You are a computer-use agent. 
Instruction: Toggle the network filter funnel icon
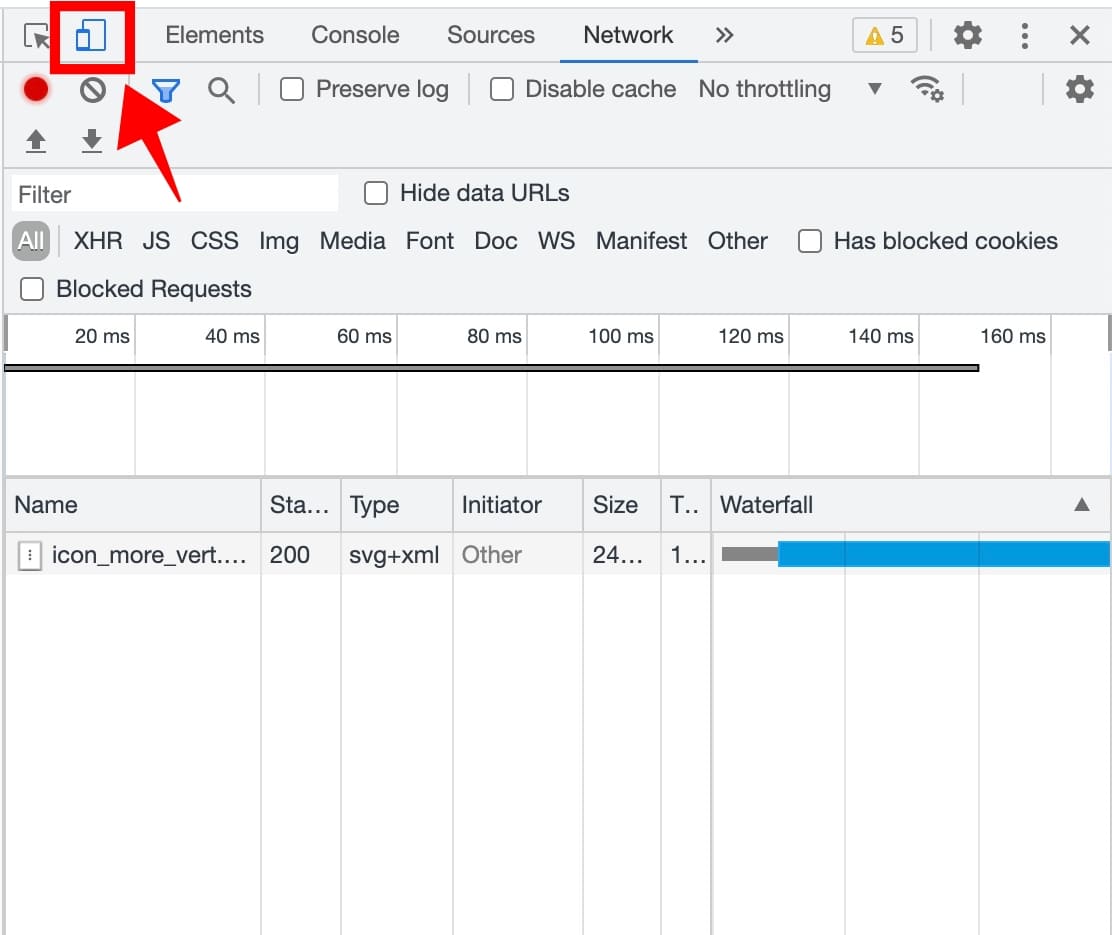pos(166,91)
